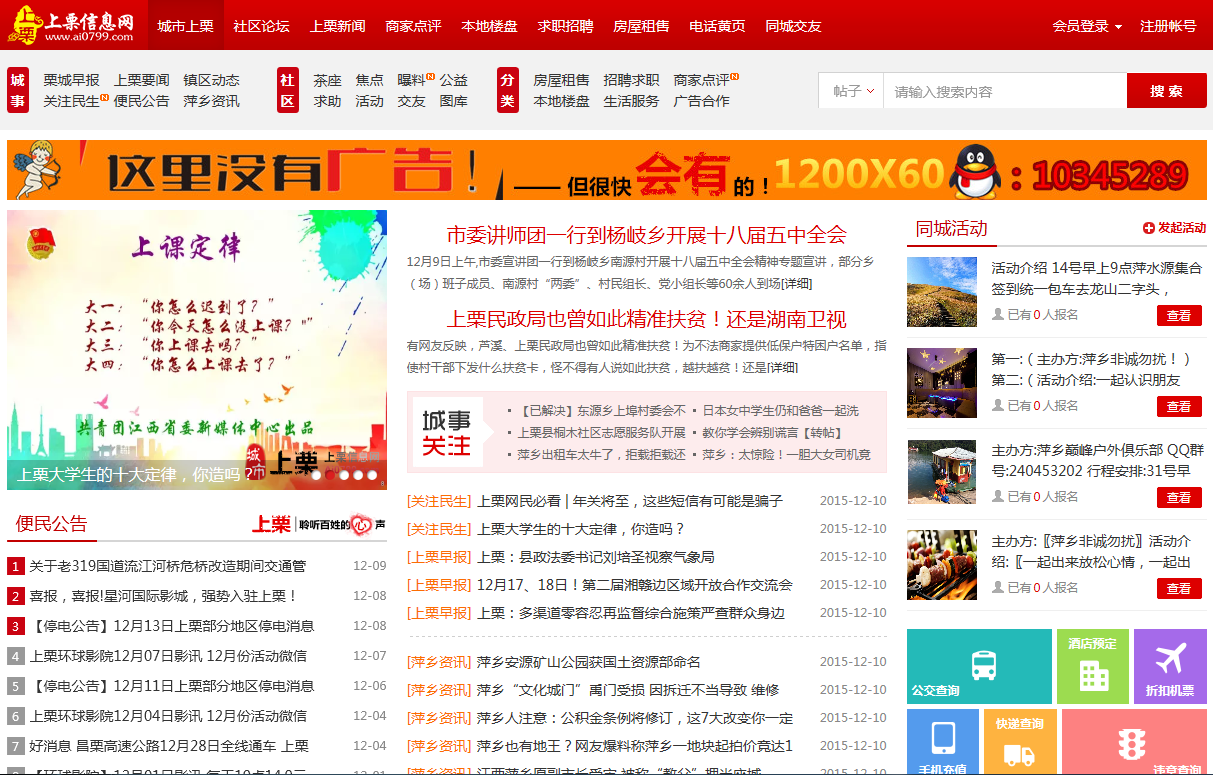Image resolution: width=1213 pixels, height=775 pixels.
Task: Focus the 请输入搜索内容 search field
Action: click(x=1005, y=91)
